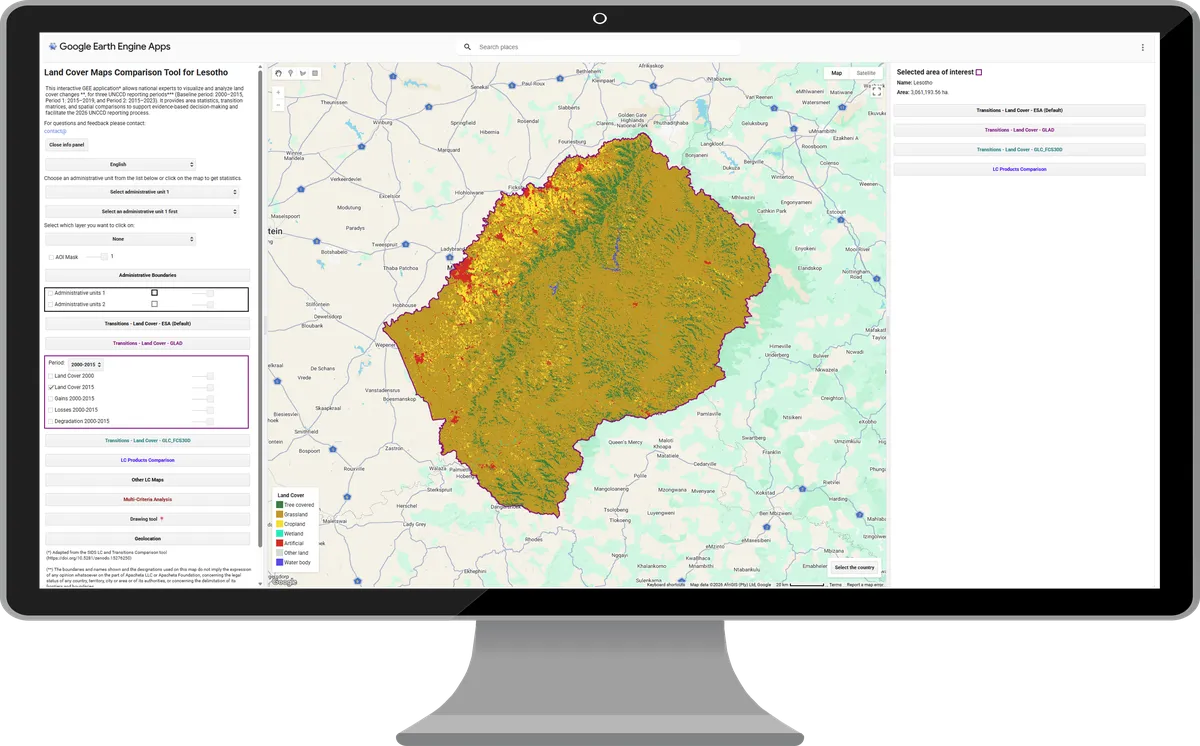Enable the Gains 2000-2015 layer
1200x746 pixels.
(x=50, y=398)
